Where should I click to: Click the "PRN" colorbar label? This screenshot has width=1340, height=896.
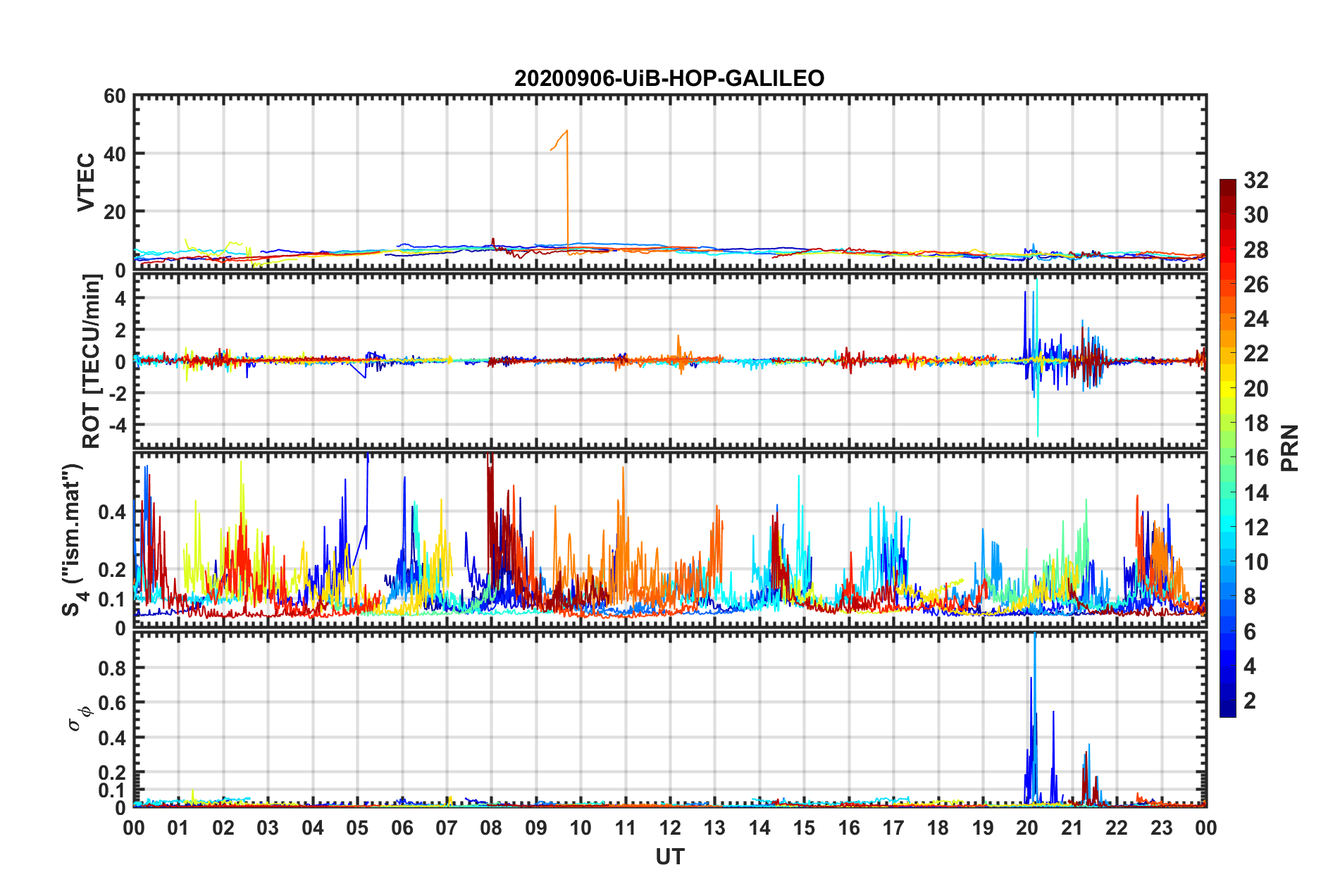point(1290,448)
